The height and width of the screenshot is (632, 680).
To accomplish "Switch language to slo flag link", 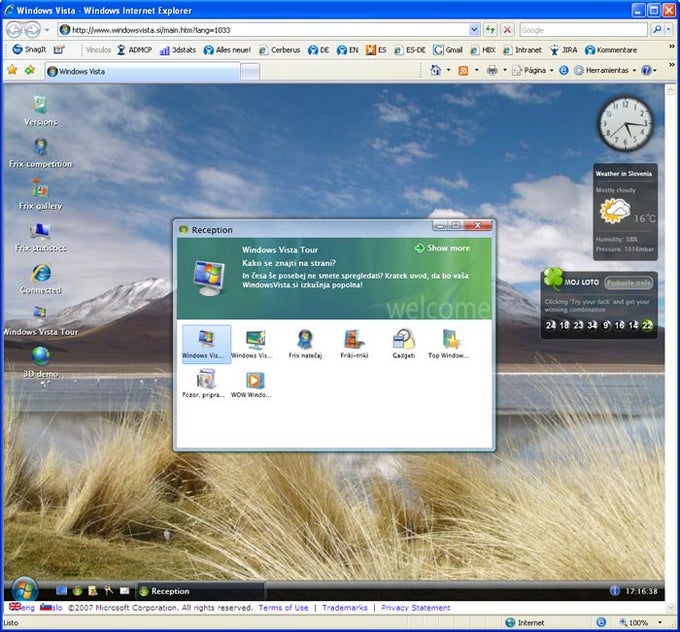I will point(51,607).
